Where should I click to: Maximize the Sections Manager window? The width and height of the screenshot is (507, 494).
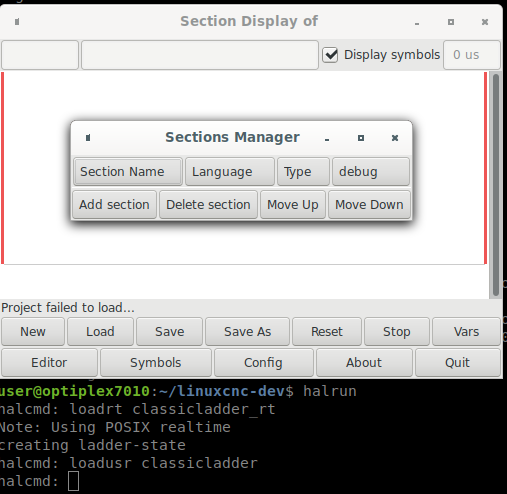[x=361, y=138]
